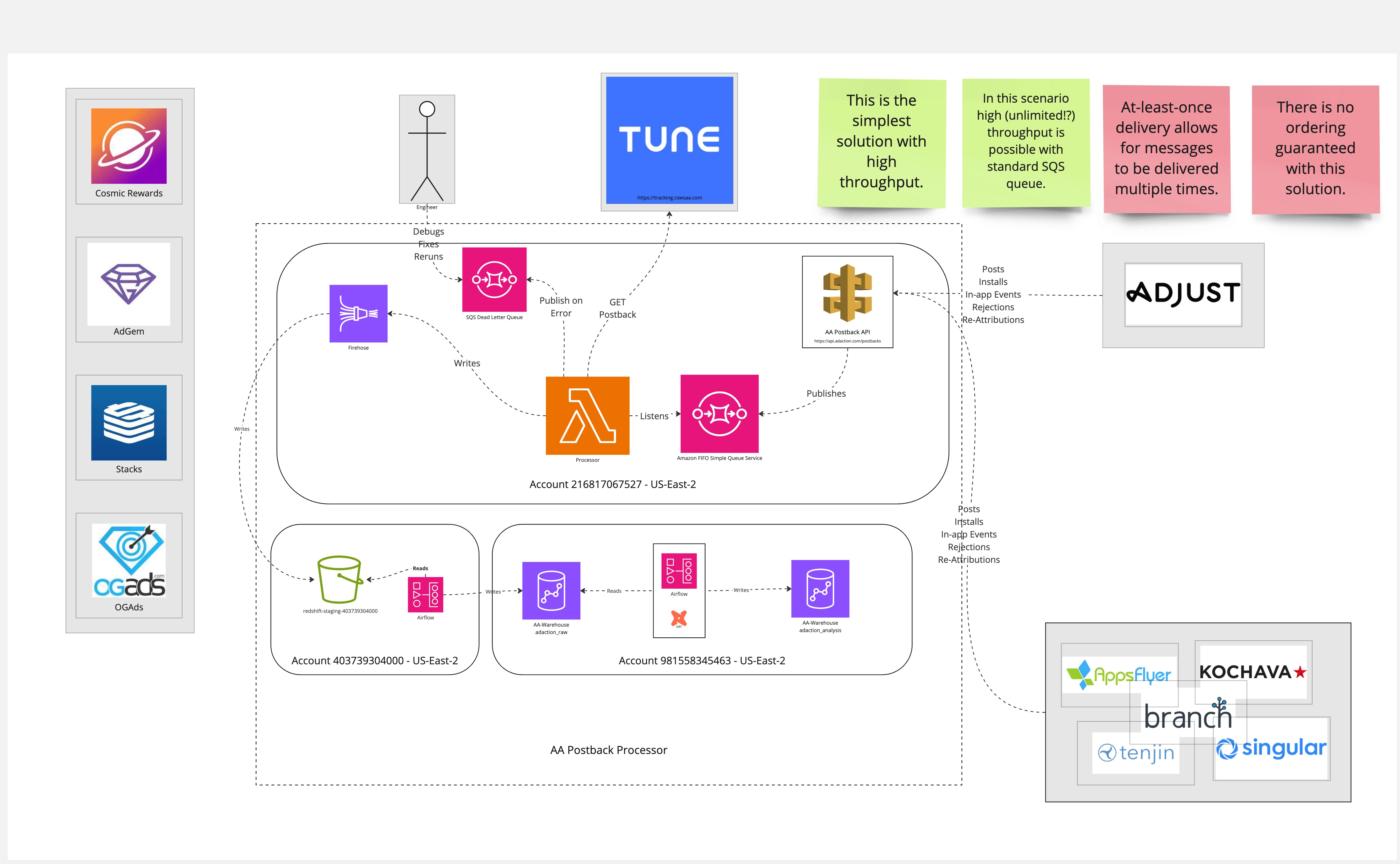
Task: Click the 'Writes' label pointing to adaction_analysis
Action: click(x=741, y=590)
